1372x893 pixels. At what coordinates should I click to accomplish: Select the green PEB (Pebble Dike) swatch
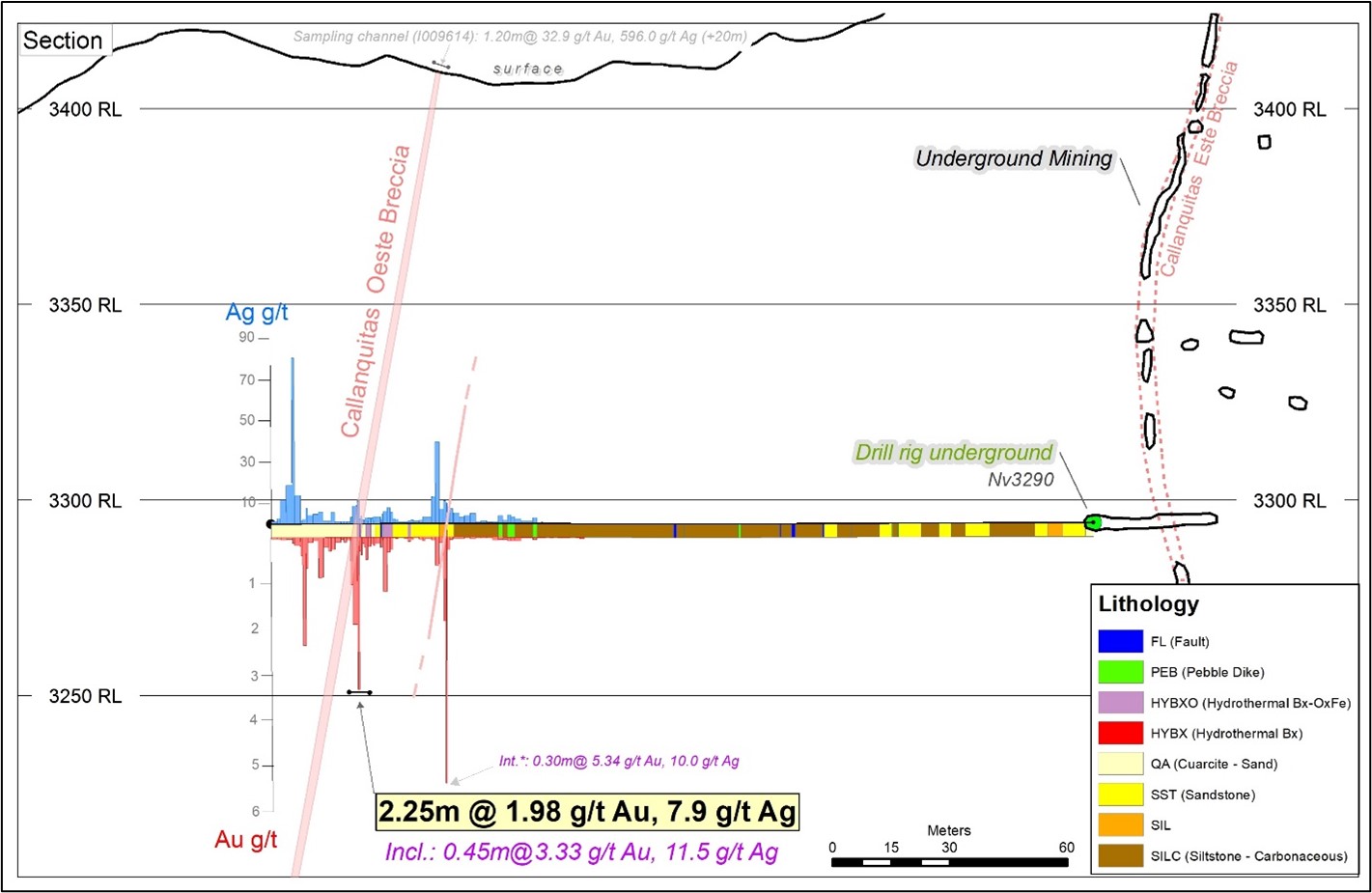click(x=1120, y=672)
